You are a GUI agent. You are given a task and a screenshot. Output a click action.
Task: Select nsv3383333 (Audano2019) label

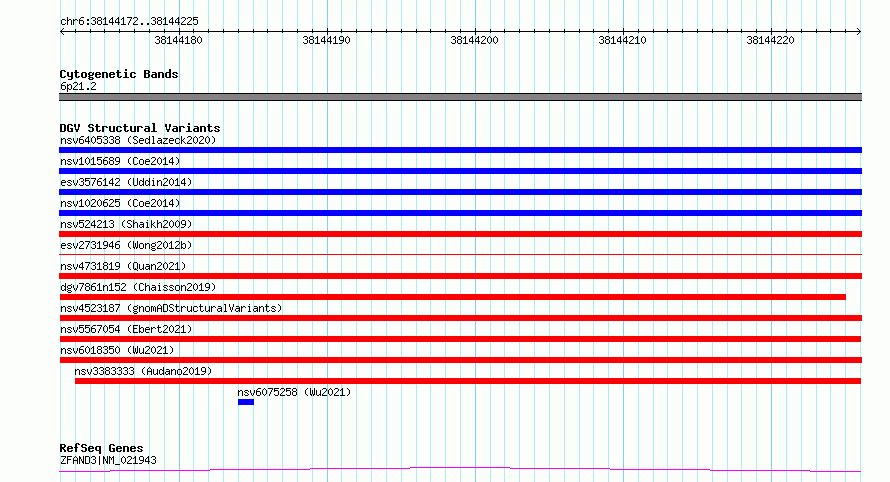click(x=143, y=371)
